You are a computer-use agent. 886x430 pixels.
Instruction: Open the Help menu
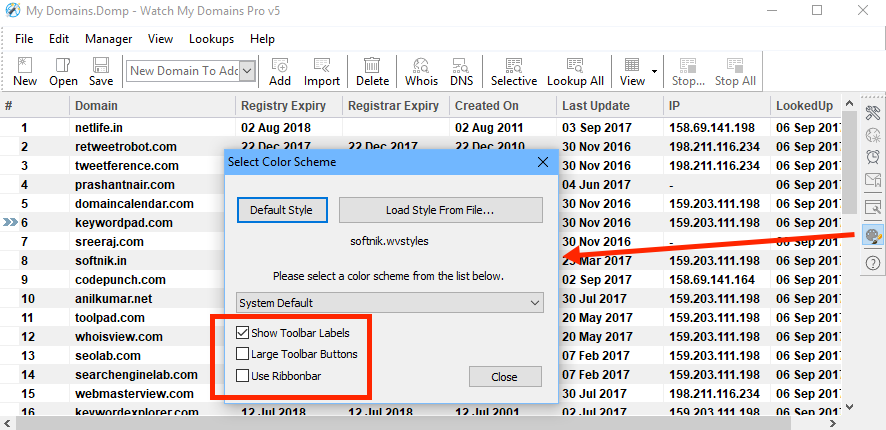click(x=262, y=39)
